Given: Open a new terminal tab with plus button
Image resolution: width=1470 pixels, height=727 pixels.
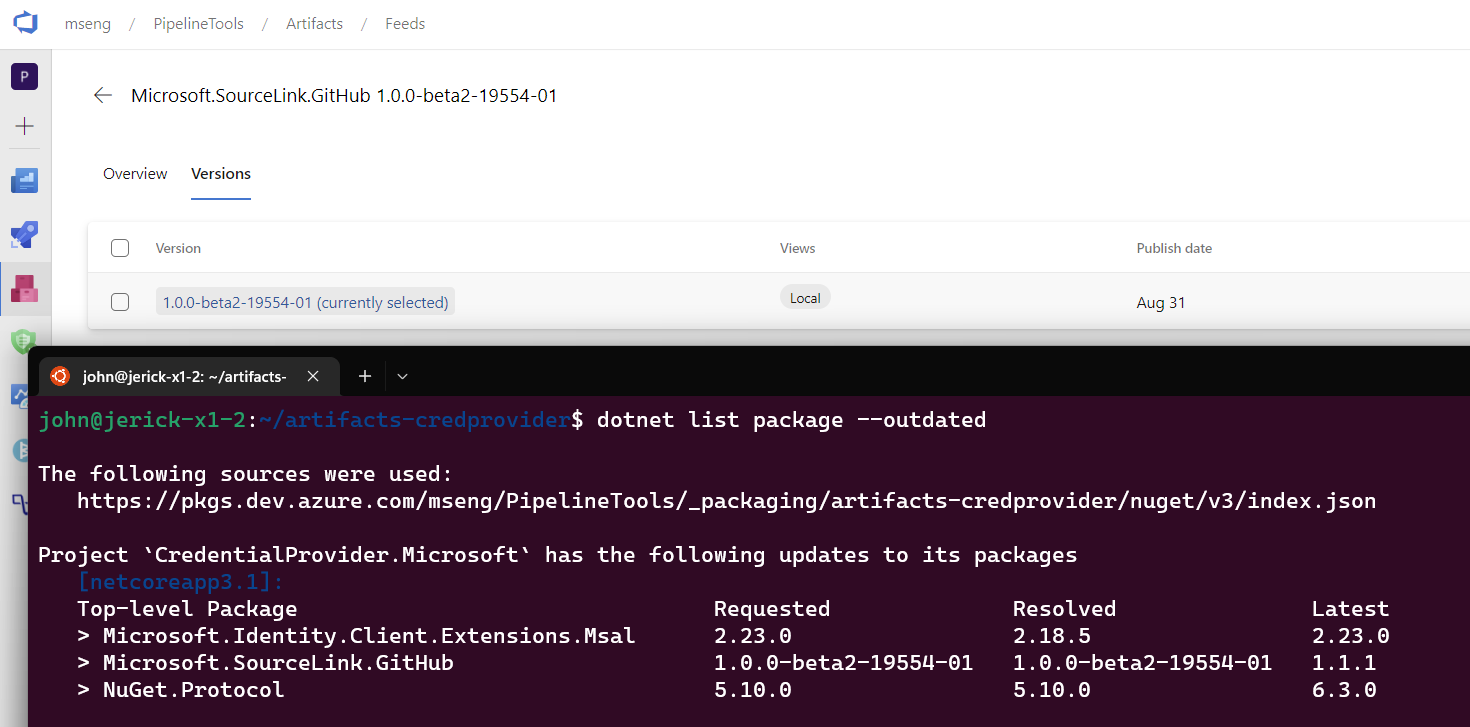Looking at the screenshot, I should point(364,376).
